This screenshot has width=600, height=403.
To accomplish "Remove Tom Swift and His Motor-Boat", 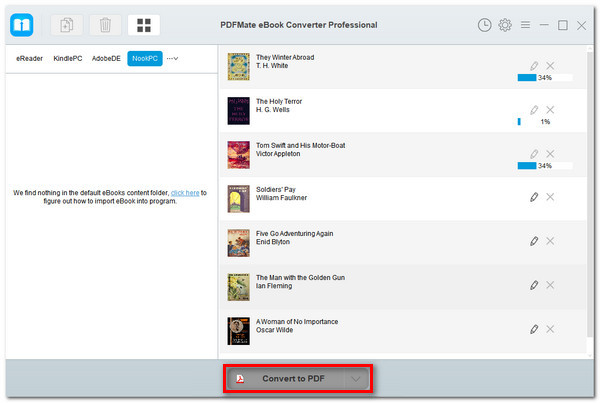I will click(550, 154).
